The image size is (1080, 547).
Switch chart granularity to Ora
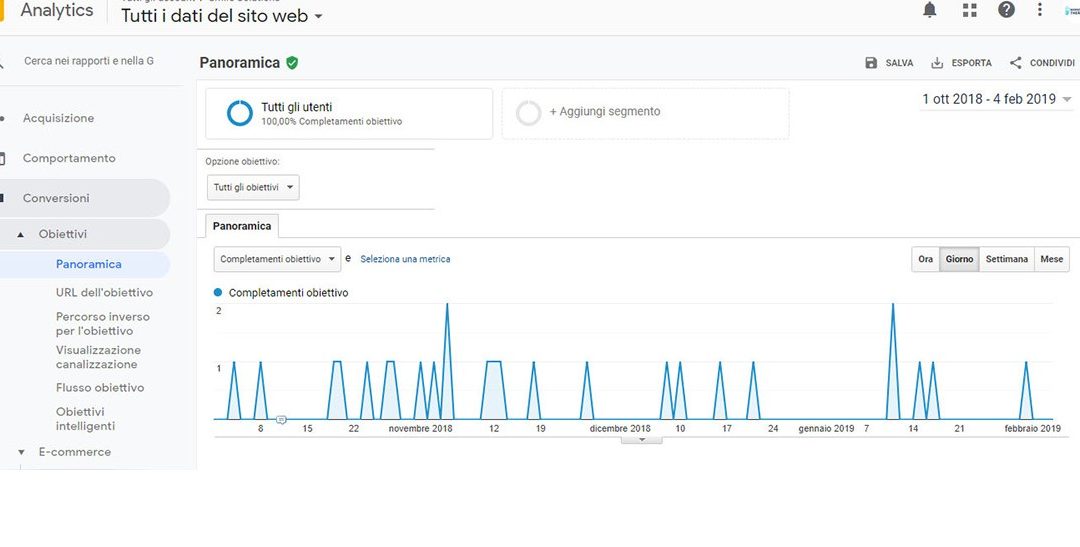click(926, 259)
